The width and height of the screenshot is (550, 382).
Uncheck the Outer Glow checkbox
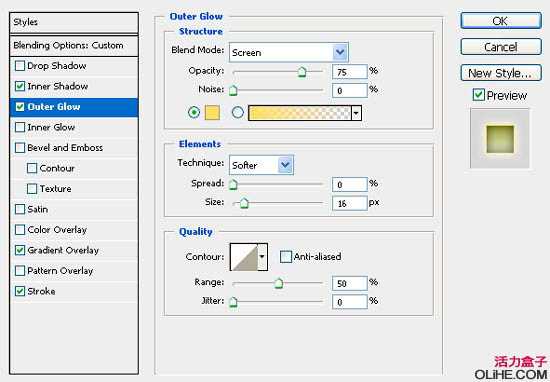(20, 107)
